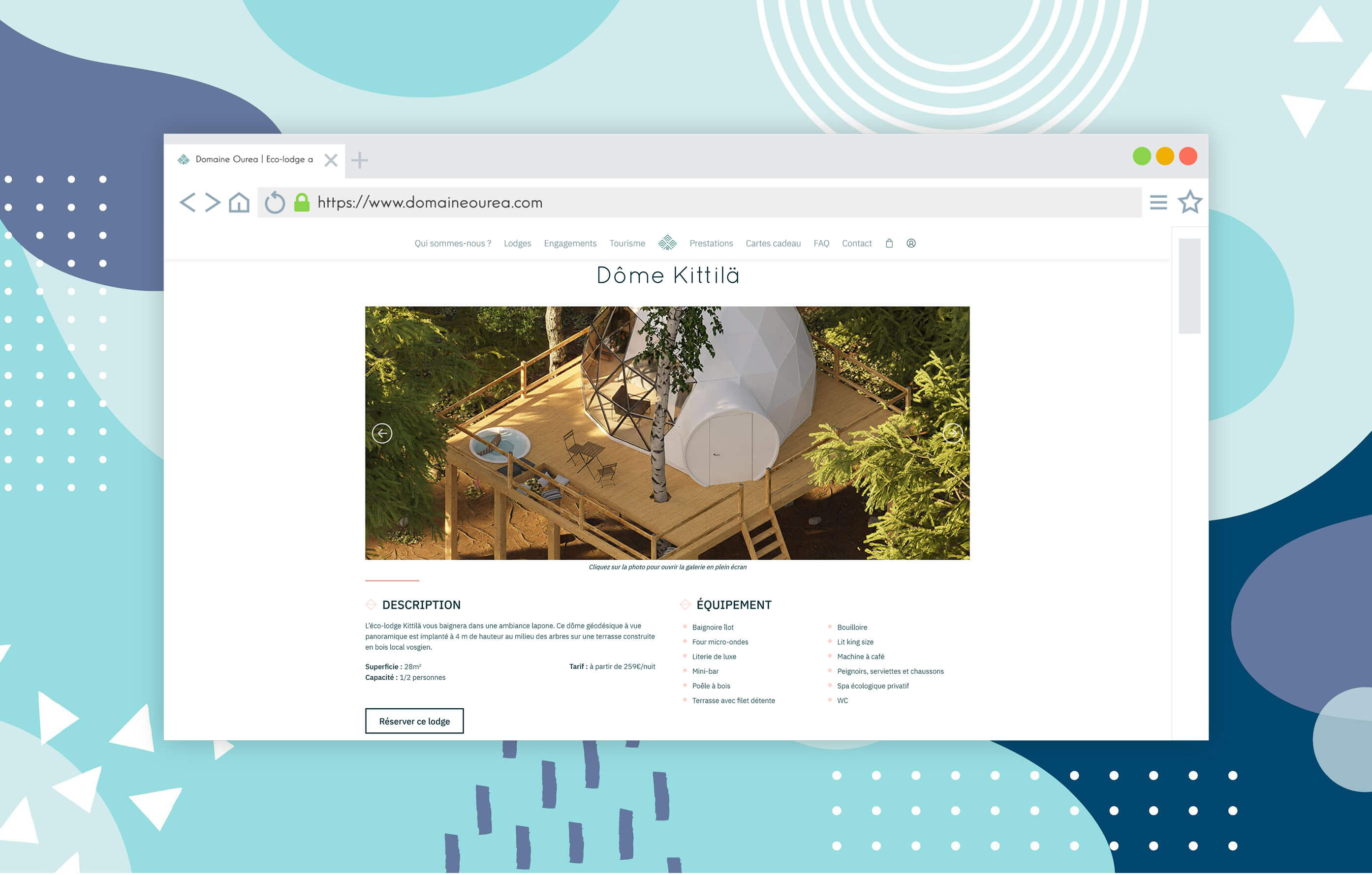Click 'Four micro-ondes' equipment item
Screen dimensions: 1372x875
720,643
